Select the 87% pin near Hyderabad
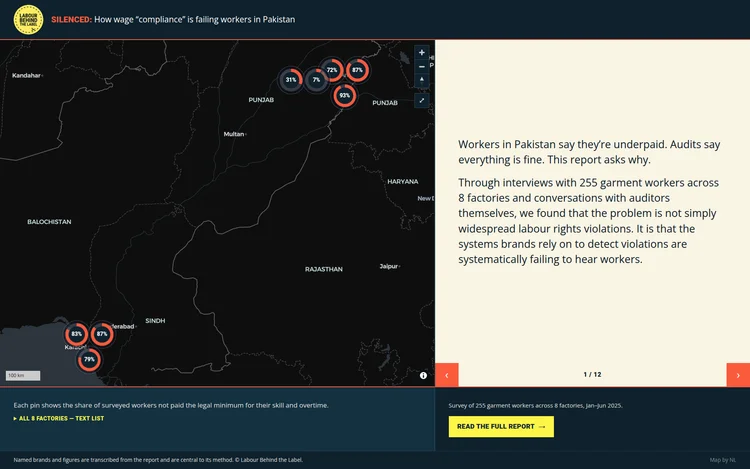 [x=102, y=334]
